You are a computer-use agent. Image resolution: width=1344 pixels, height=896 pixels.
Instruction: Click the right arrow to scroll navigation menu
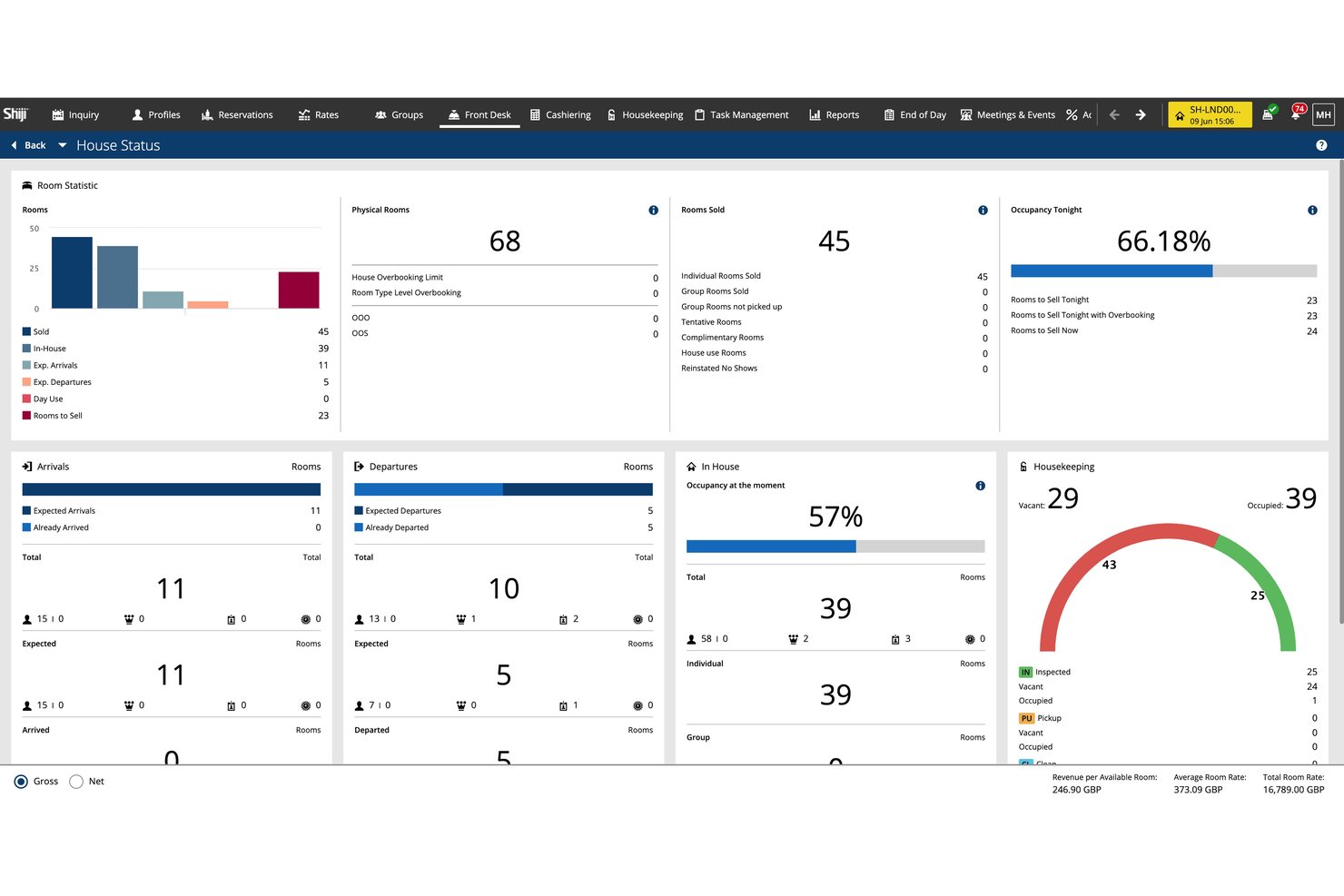[1141, 115]
